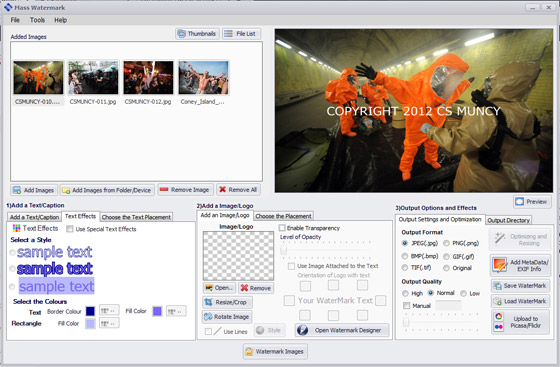Toggle Enable Transparency checkbox

(282, 228)
